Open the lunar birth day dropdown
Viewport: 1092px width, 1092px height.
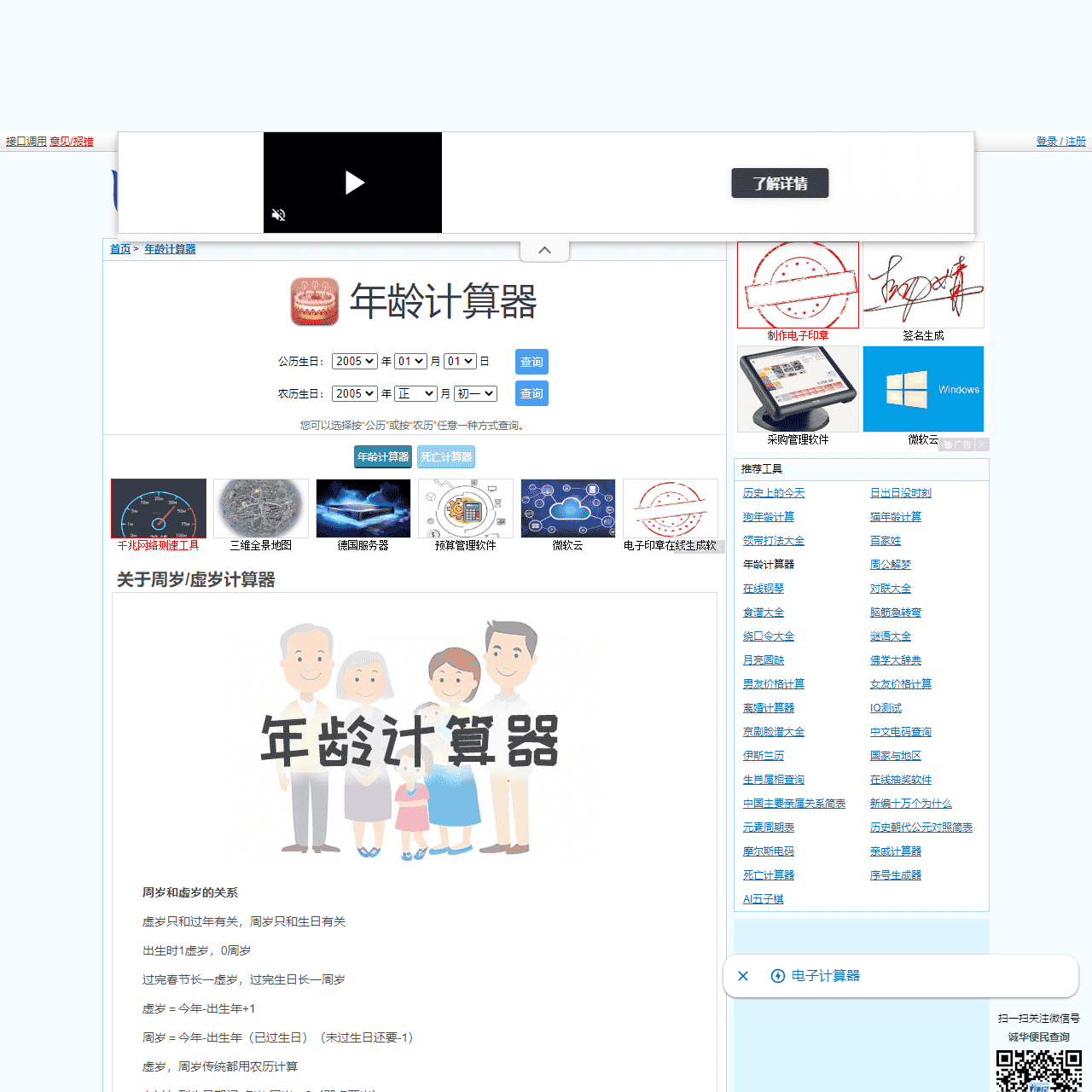[x=475, y=394]
